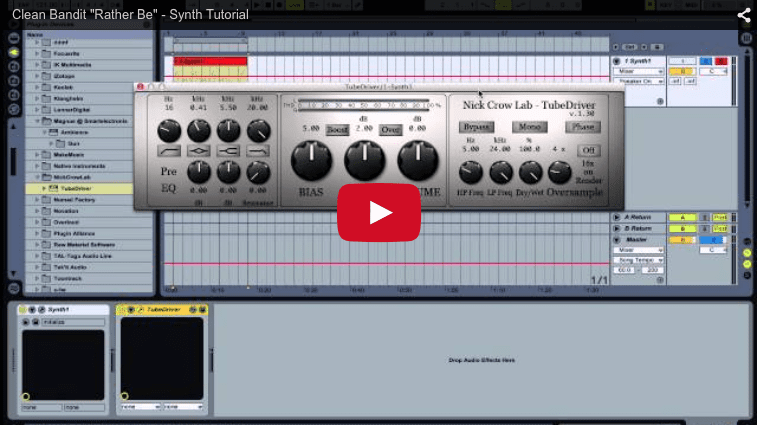Toggle the Bypass button in TubeDriver

coord(476,127)
